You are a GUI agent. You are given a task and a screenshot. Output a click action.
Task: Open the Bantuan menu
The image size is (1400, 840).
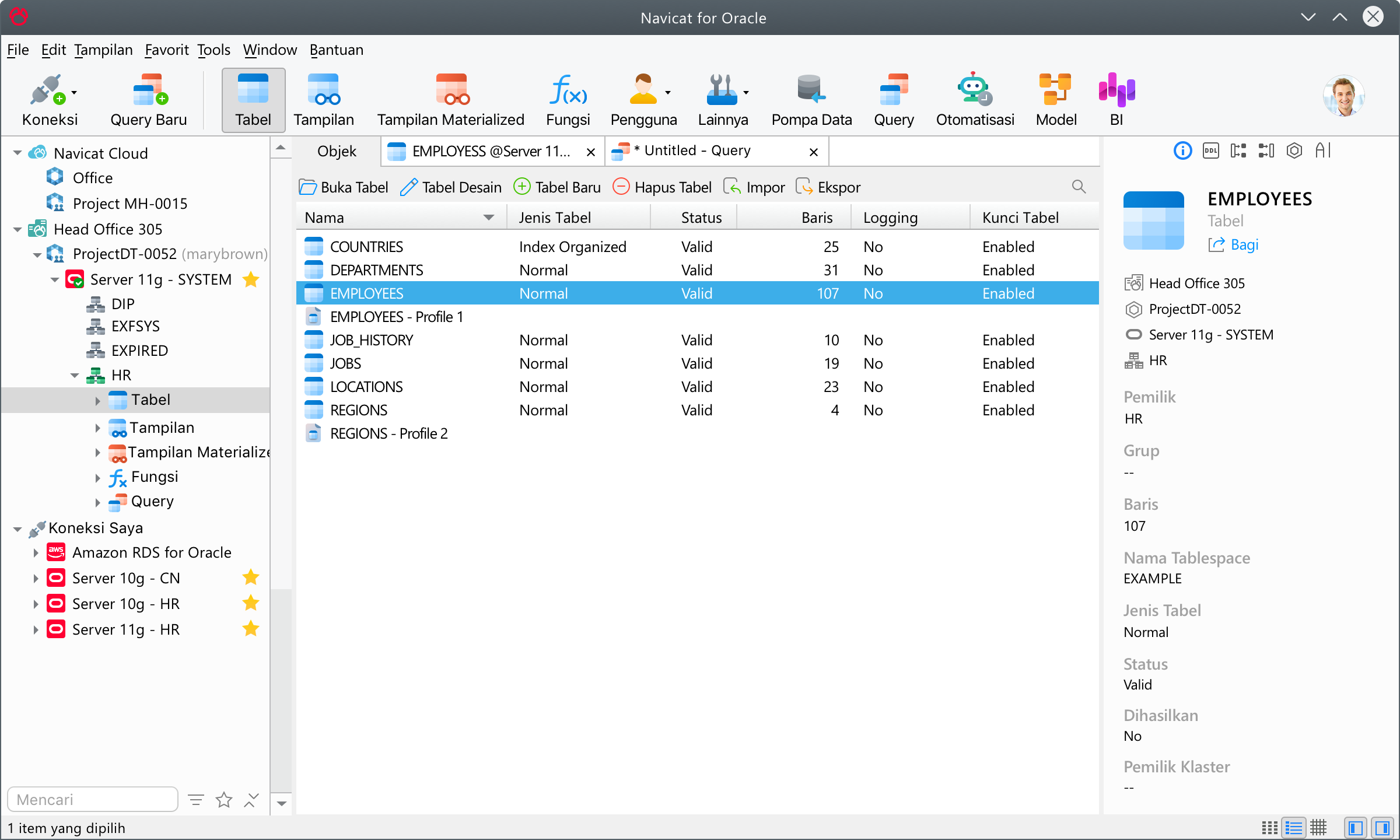(x=337, y=50)
